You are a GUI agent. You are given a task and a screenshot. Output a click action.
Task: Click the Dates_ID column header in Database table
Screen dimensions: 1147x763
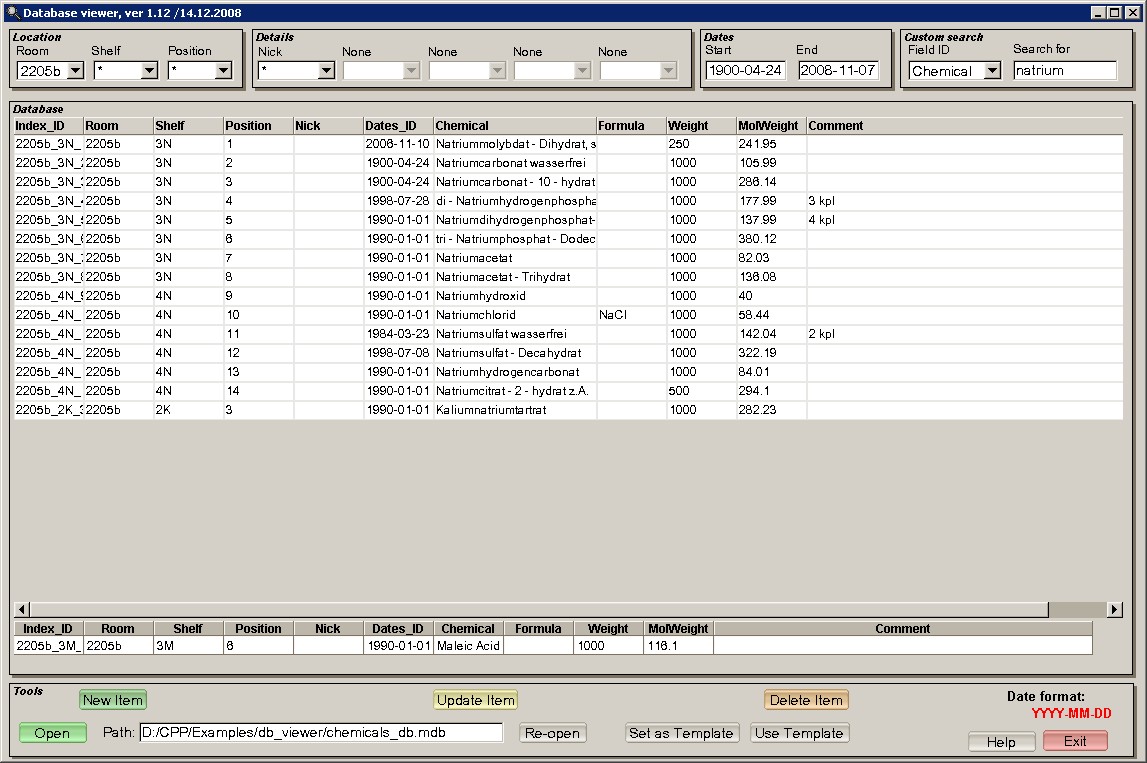[398, 126]
